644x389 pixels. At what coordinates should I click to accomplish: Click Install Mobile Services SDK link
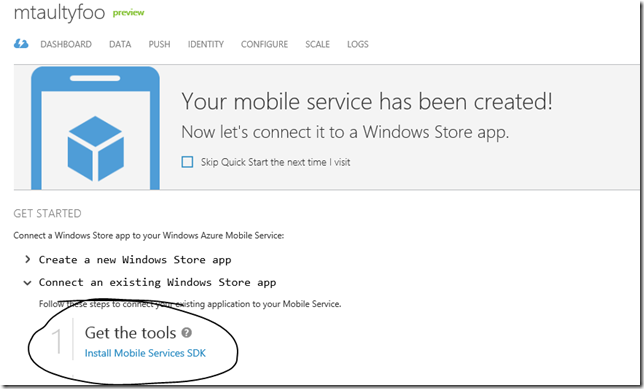click(145, 353)
